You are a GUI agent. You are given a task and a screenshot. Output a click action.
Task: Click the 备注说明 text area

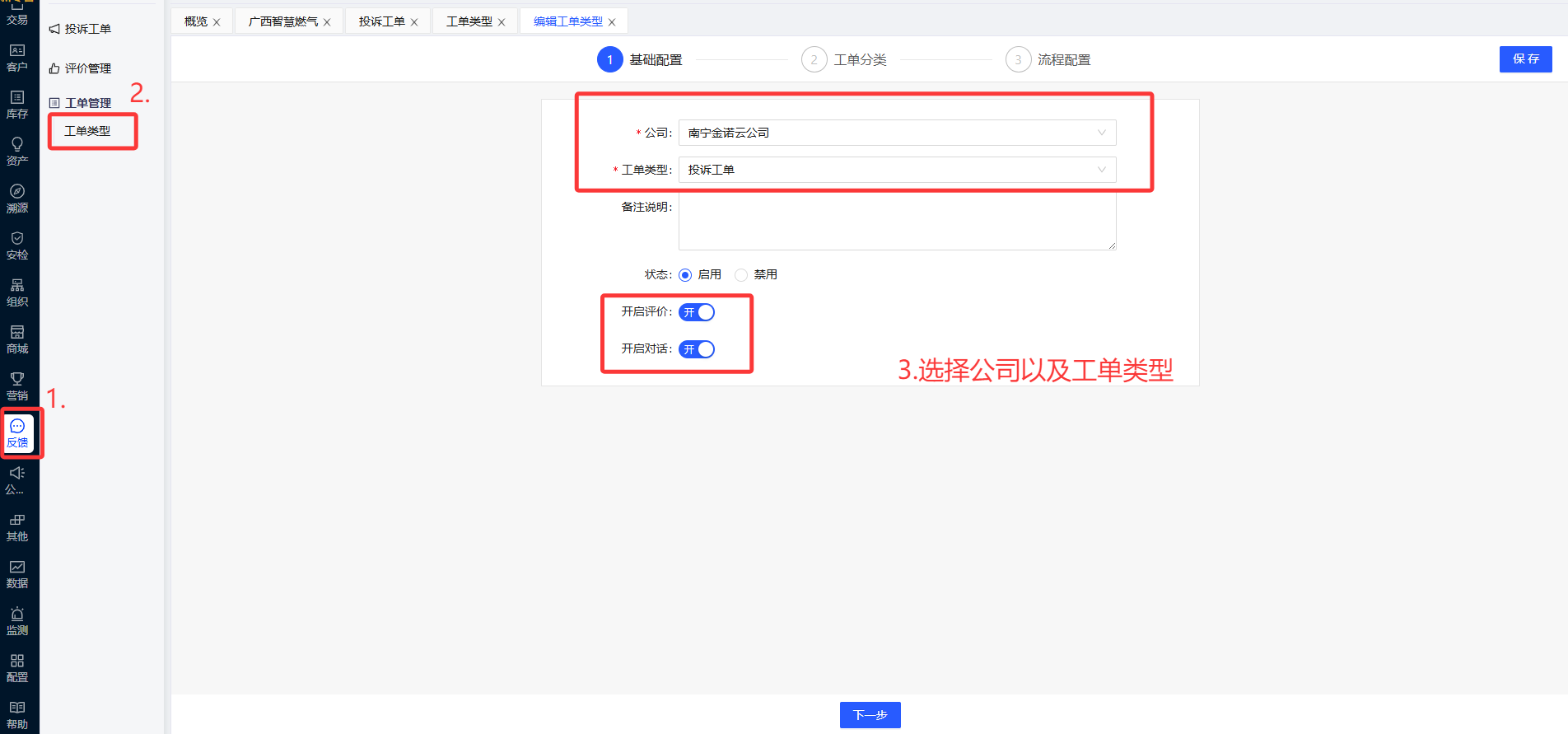point(897,221)
